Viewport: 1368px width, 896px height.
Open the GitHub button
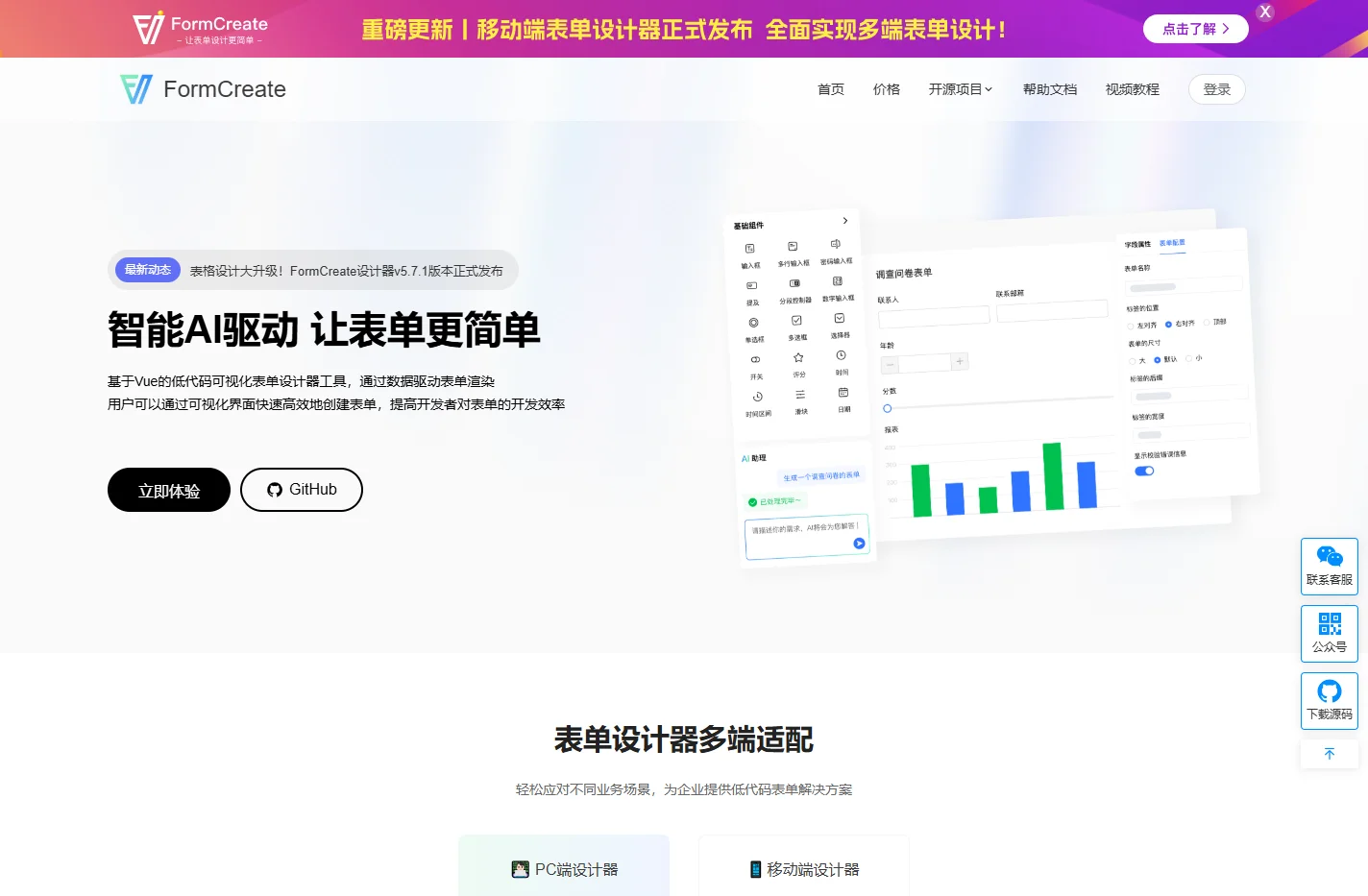click(302, 490)
